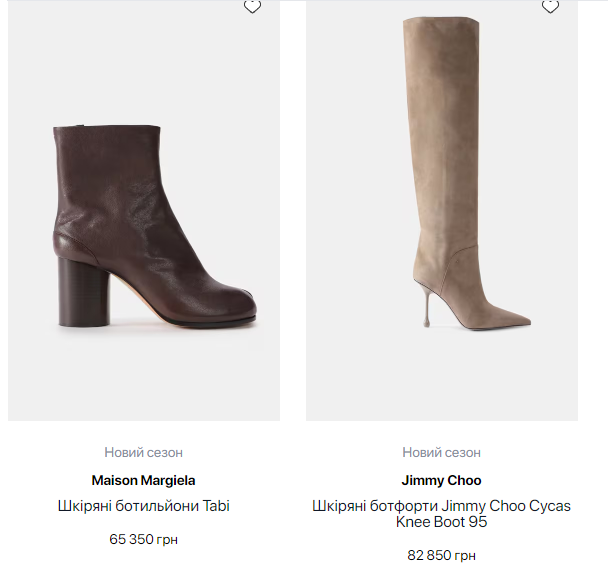Click the 82 850 грн price
Screen dimensions: 608x568
[442, 555]
